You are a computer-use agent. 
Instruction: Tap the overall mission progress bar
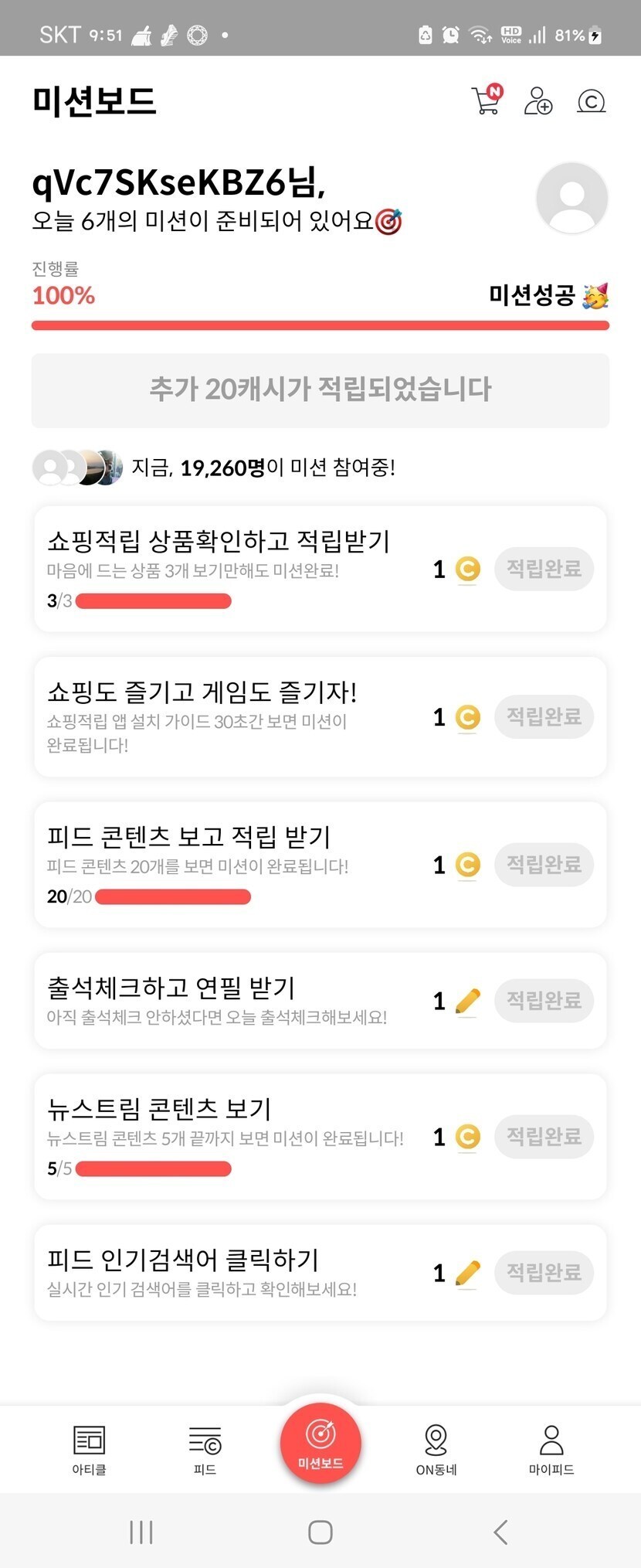pyautogui.click(x=320, y=325)
